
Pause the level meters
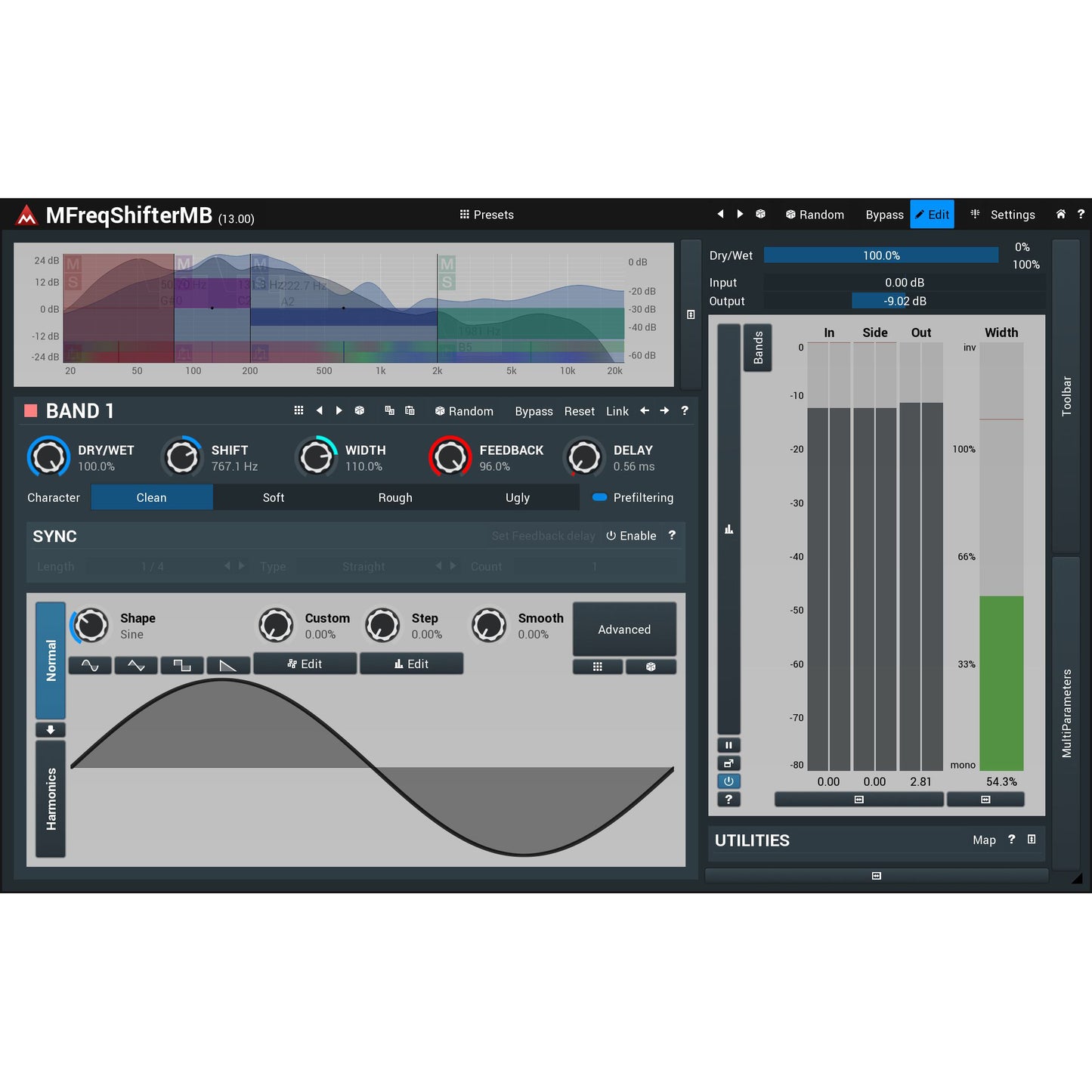click(x=729, y=745)
